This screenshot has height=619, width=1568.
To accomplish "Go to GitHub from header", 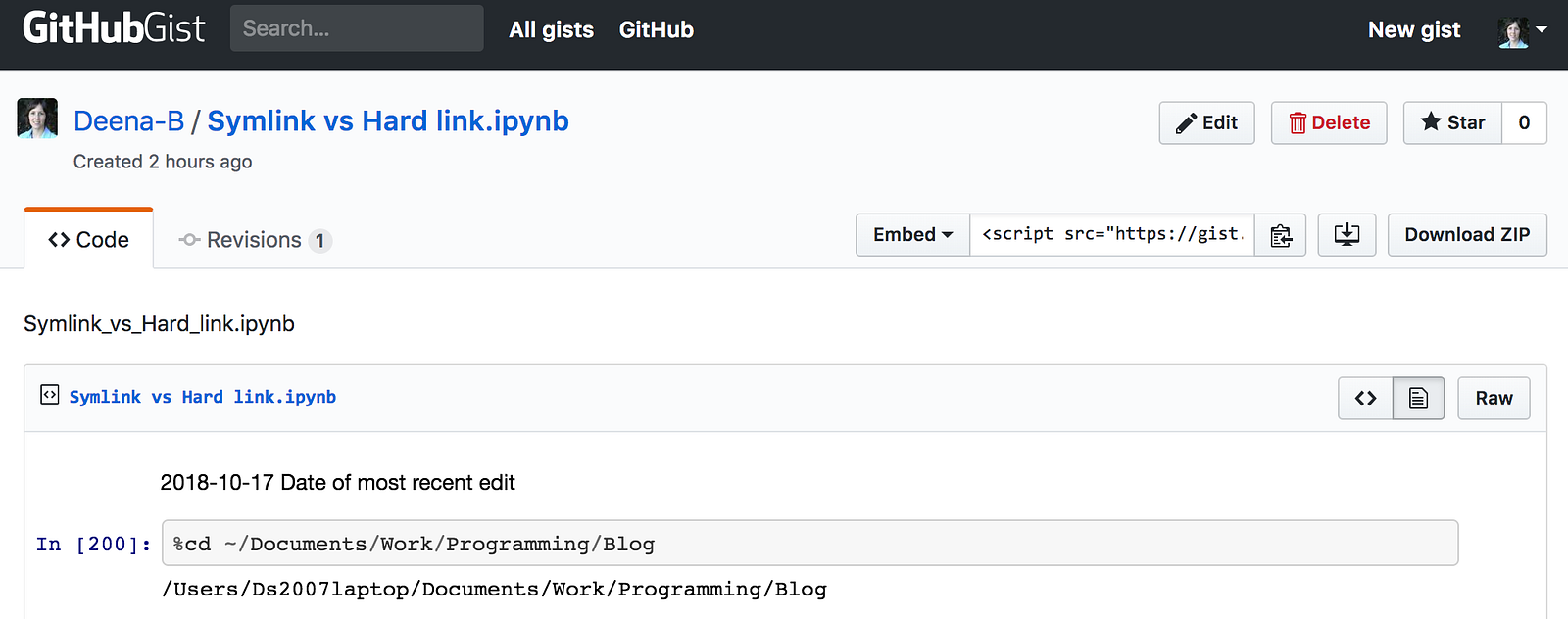I will point(657,30).
